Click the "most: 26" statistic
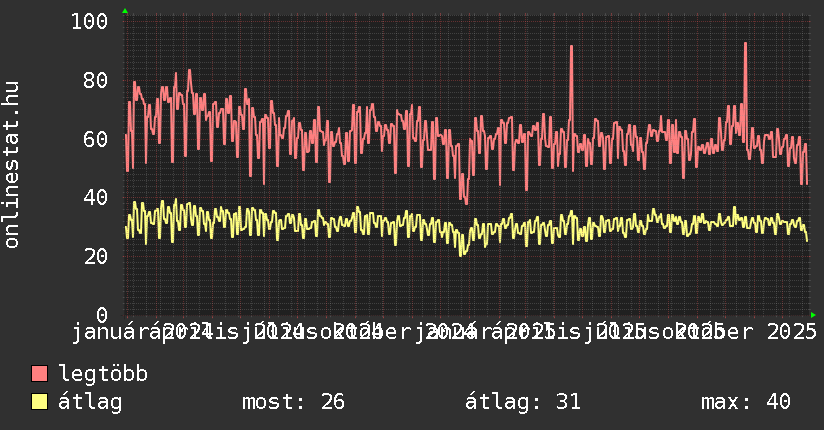This screenshot has height=430, width=824. coord(293,402)
